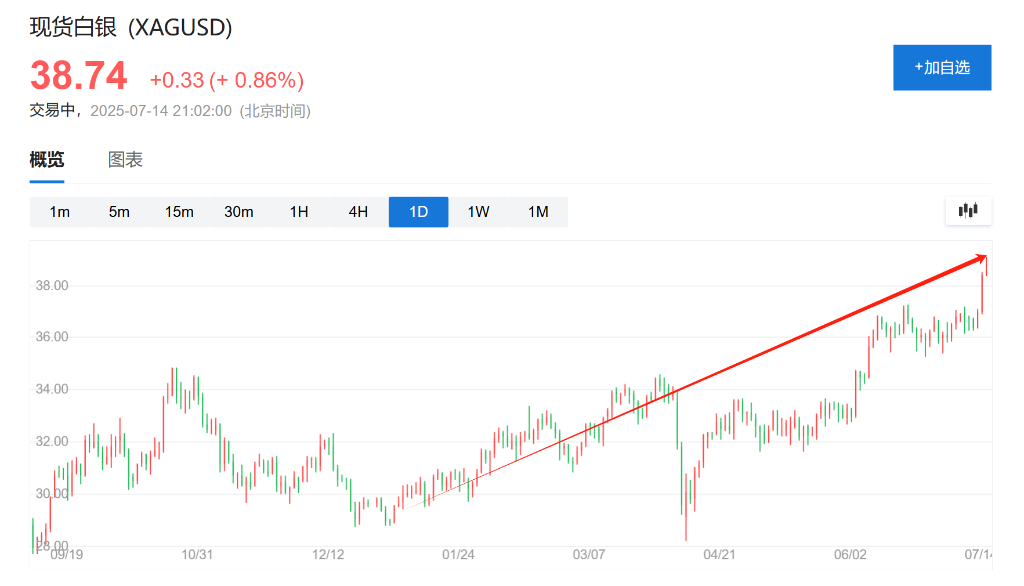The width and height of the screenshot is (1024, 586).
Task: Click the +加自选 watchlist button
Action: pyautogui.click(x=942, y=68)
